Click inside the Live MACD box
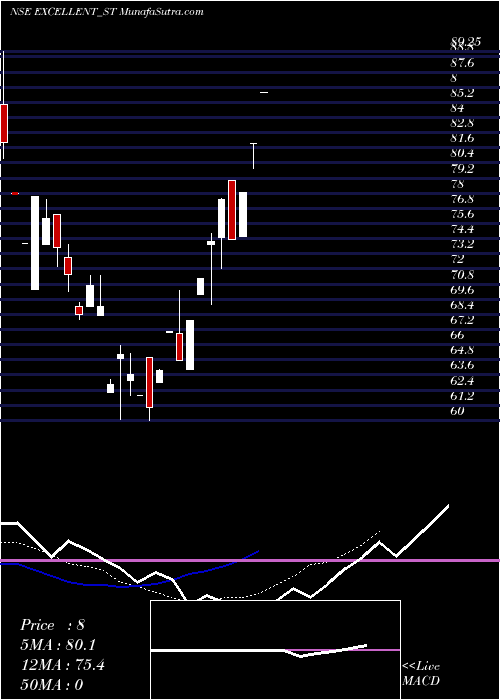500x700 pixels. coord(275,650)
